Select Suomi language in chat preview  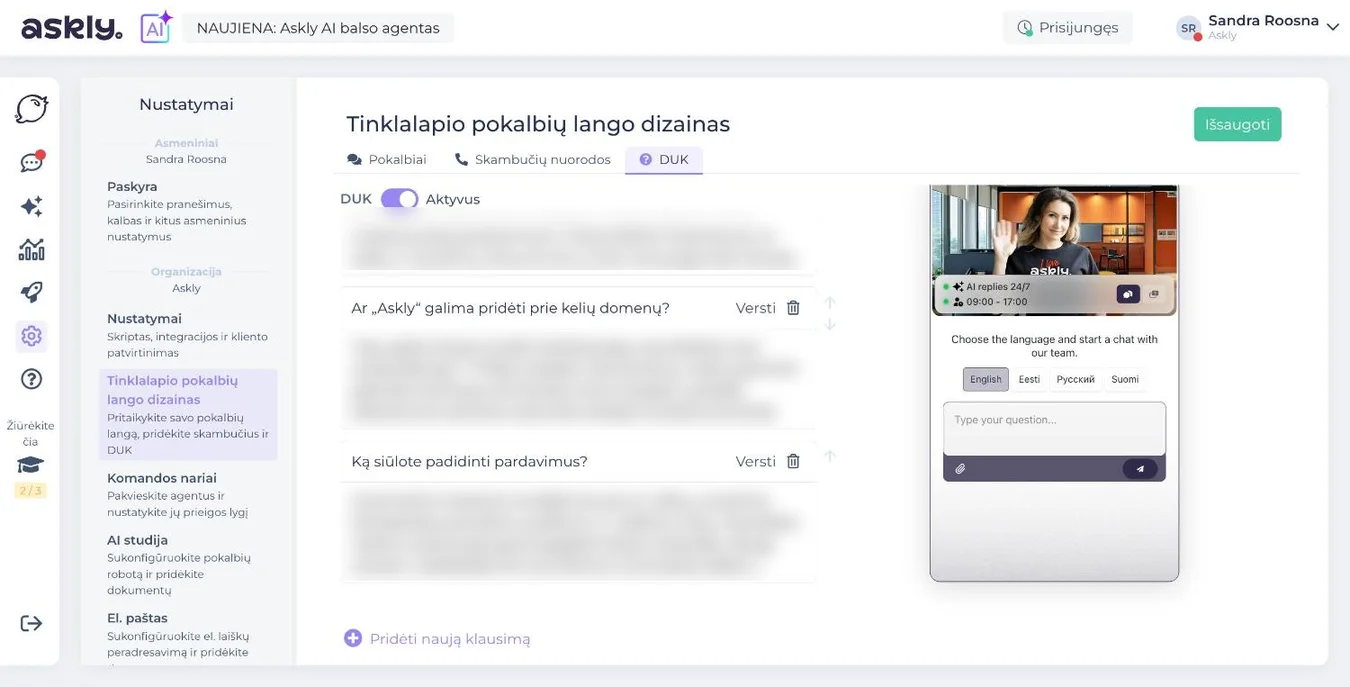click(x=1125, y=379)
